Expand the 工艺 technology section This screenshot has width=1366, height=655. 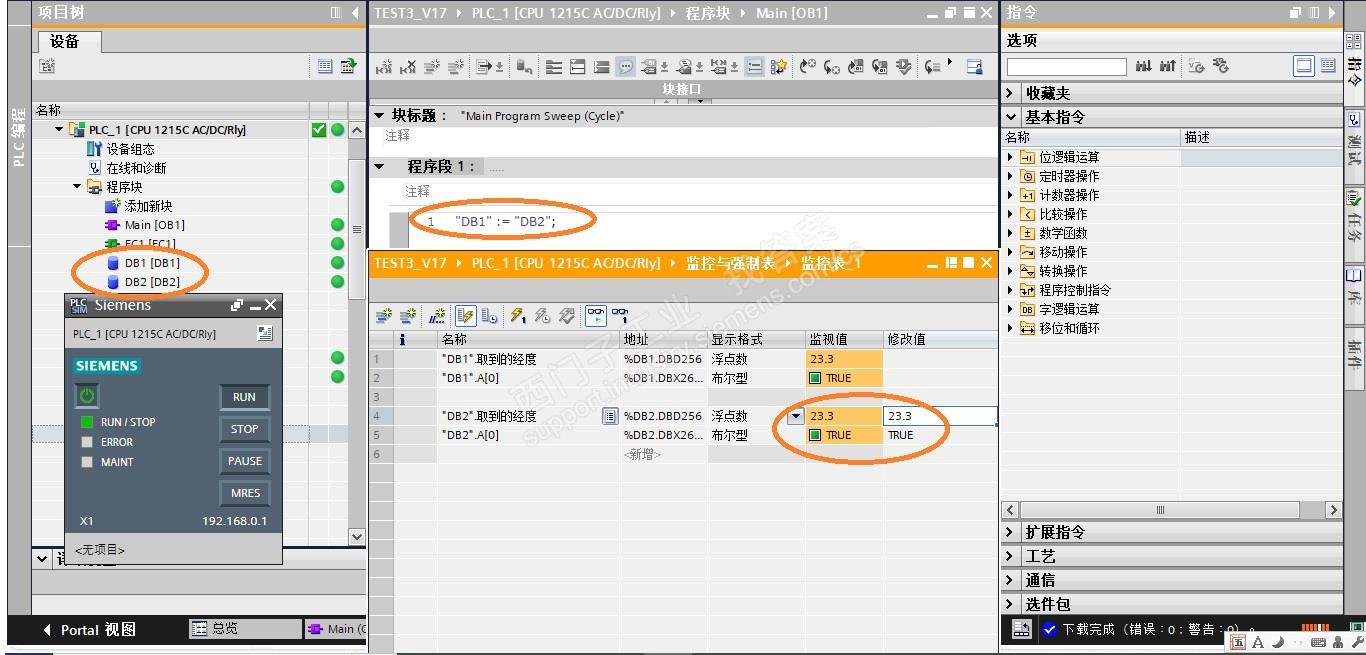pyautogui.click(x=1011, y=556)
